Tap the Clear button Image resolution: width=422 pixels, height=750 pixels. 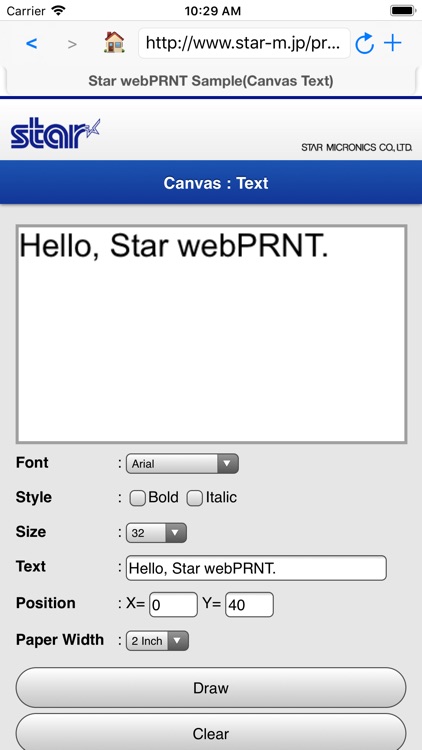[x=211, y=732]
